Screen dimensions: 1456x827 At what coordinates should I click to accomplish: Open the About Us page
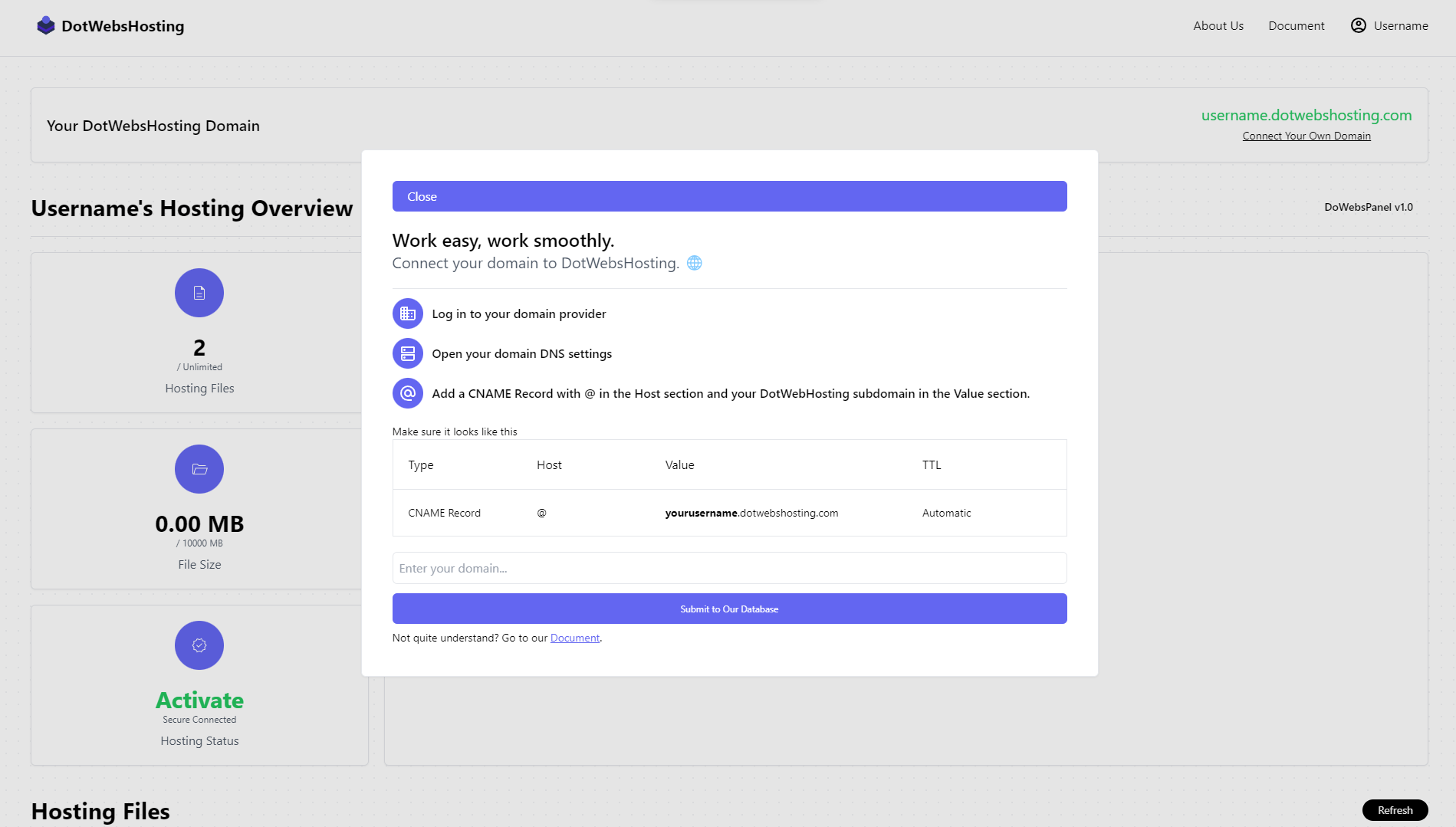click(x=1218, y=25)
